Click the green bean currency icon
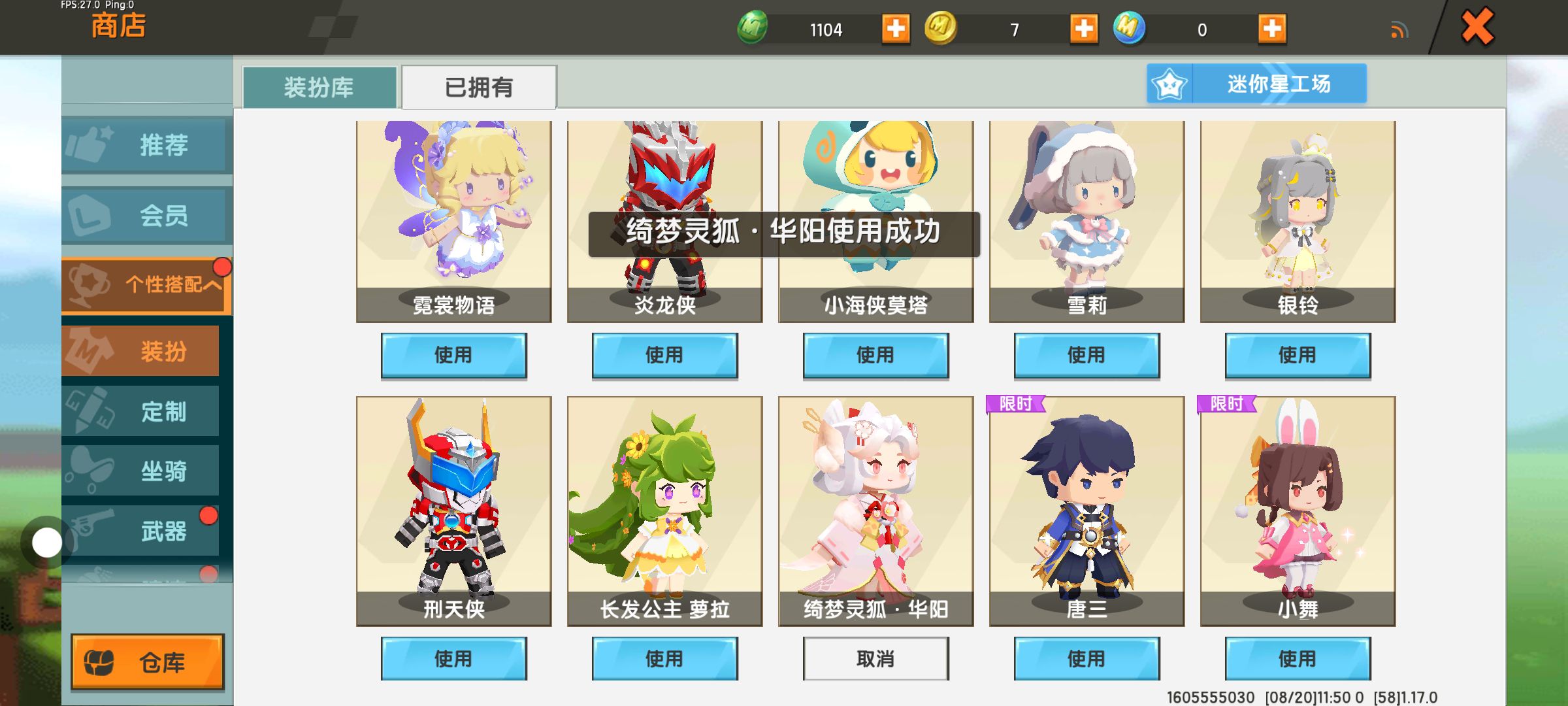Viewport: 1568px width, 706px height. pos(753,28)
